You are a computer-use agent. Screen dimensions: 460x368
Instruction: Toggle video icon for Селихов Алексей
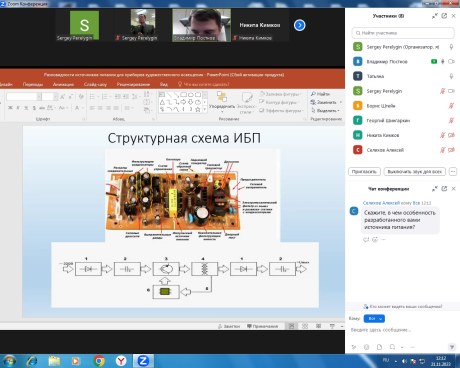click(452, 150)
